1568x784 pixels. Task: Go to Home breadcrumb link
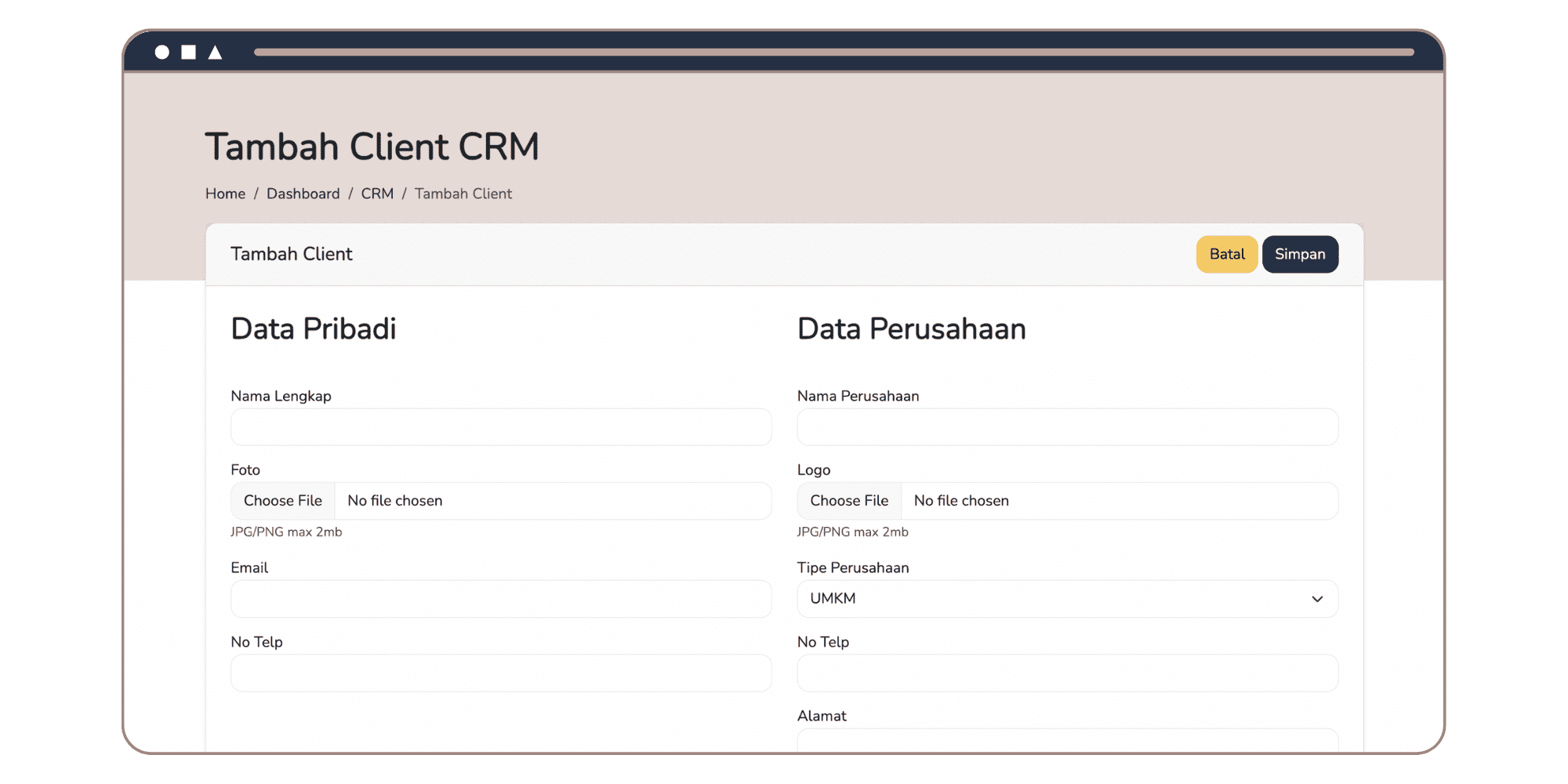pyautogui.click(x=225, y=194)
